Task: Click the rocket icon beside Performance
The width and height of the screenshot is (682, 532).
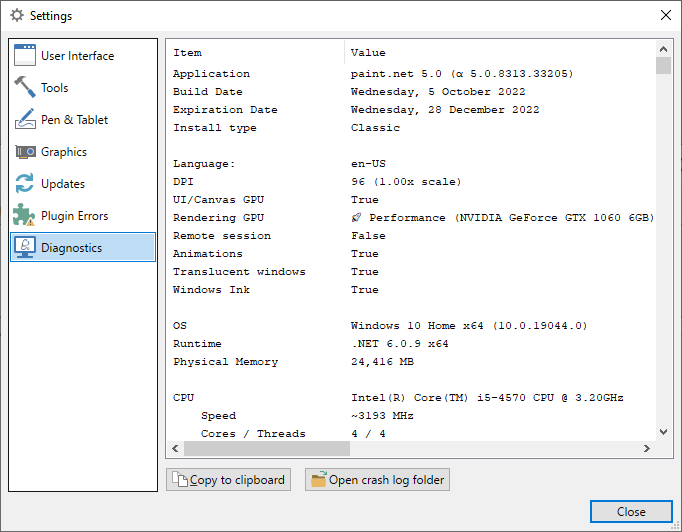Action: click(356, 217)
